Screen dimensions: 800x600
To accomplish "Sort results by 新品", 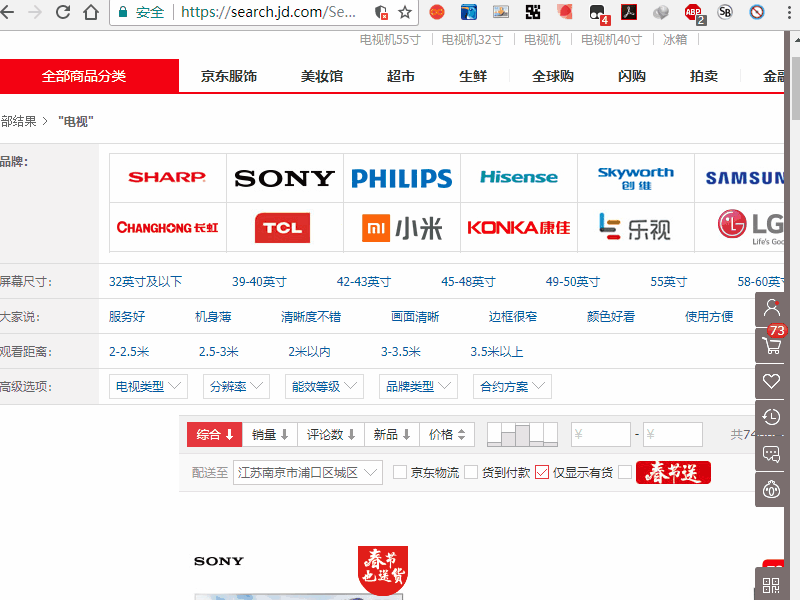I will click(x=392, y=435).
